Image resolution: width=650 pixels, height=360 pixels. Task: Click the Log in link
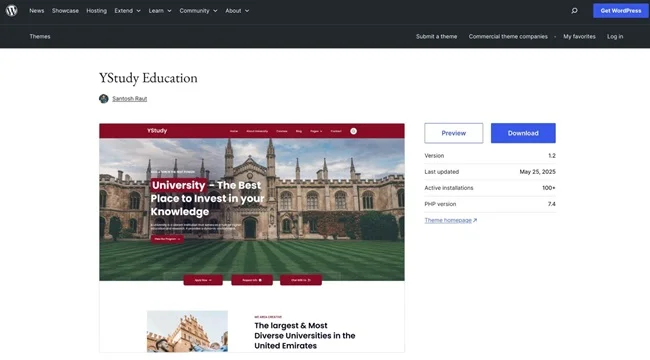615,36
